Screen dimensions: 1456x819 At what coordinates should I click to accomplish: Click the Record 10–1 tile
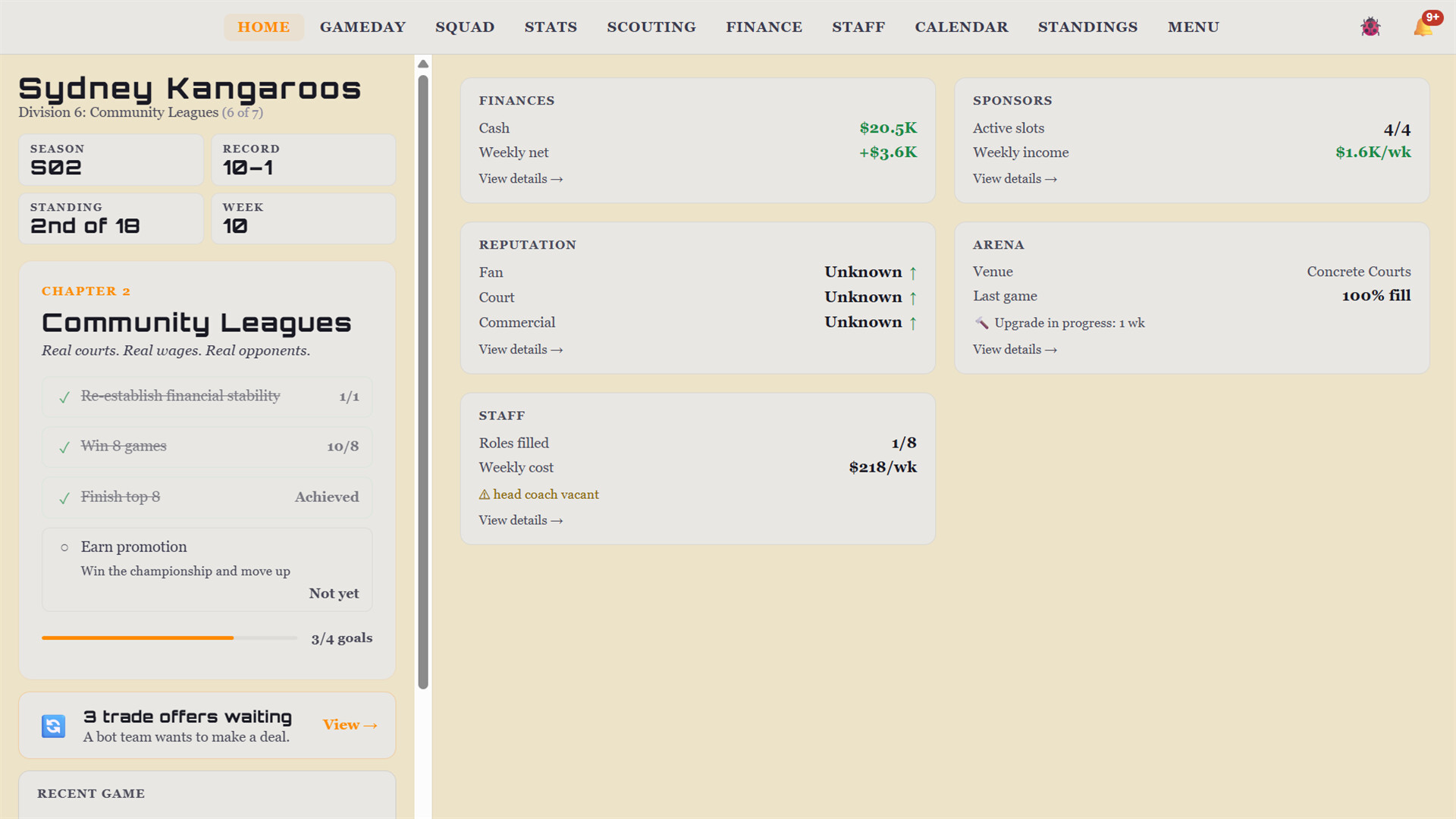(303, 160)
